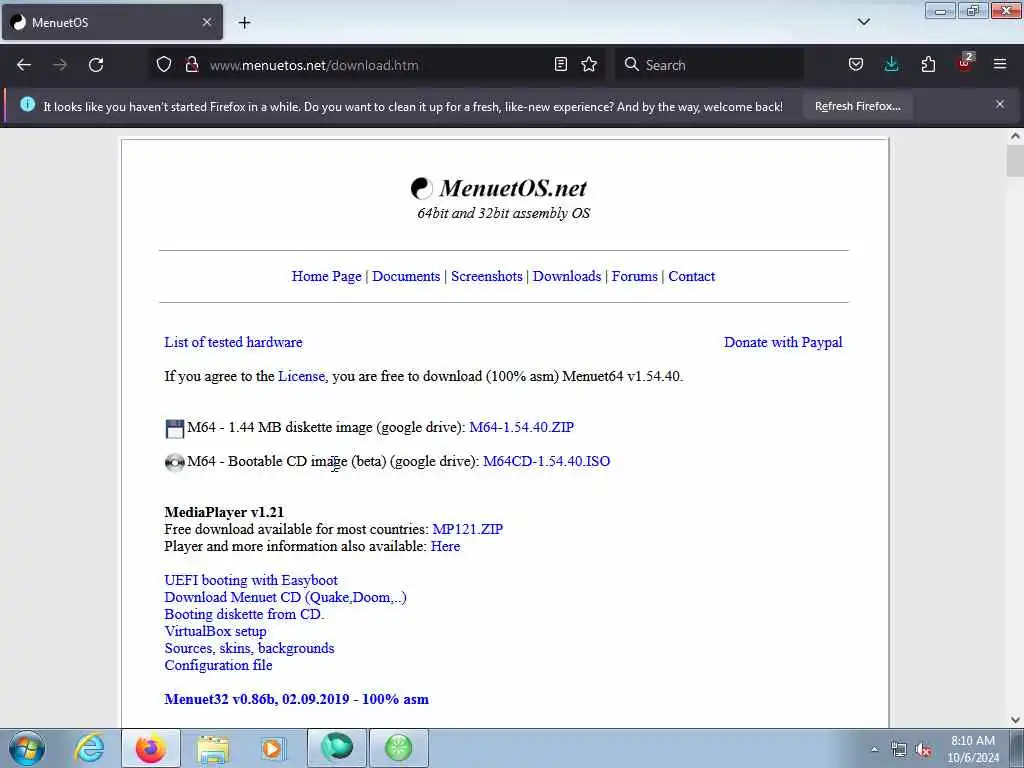Open the Here player information link
The height and width of the screenshot is (768, 1024).
tap(445, 546)
